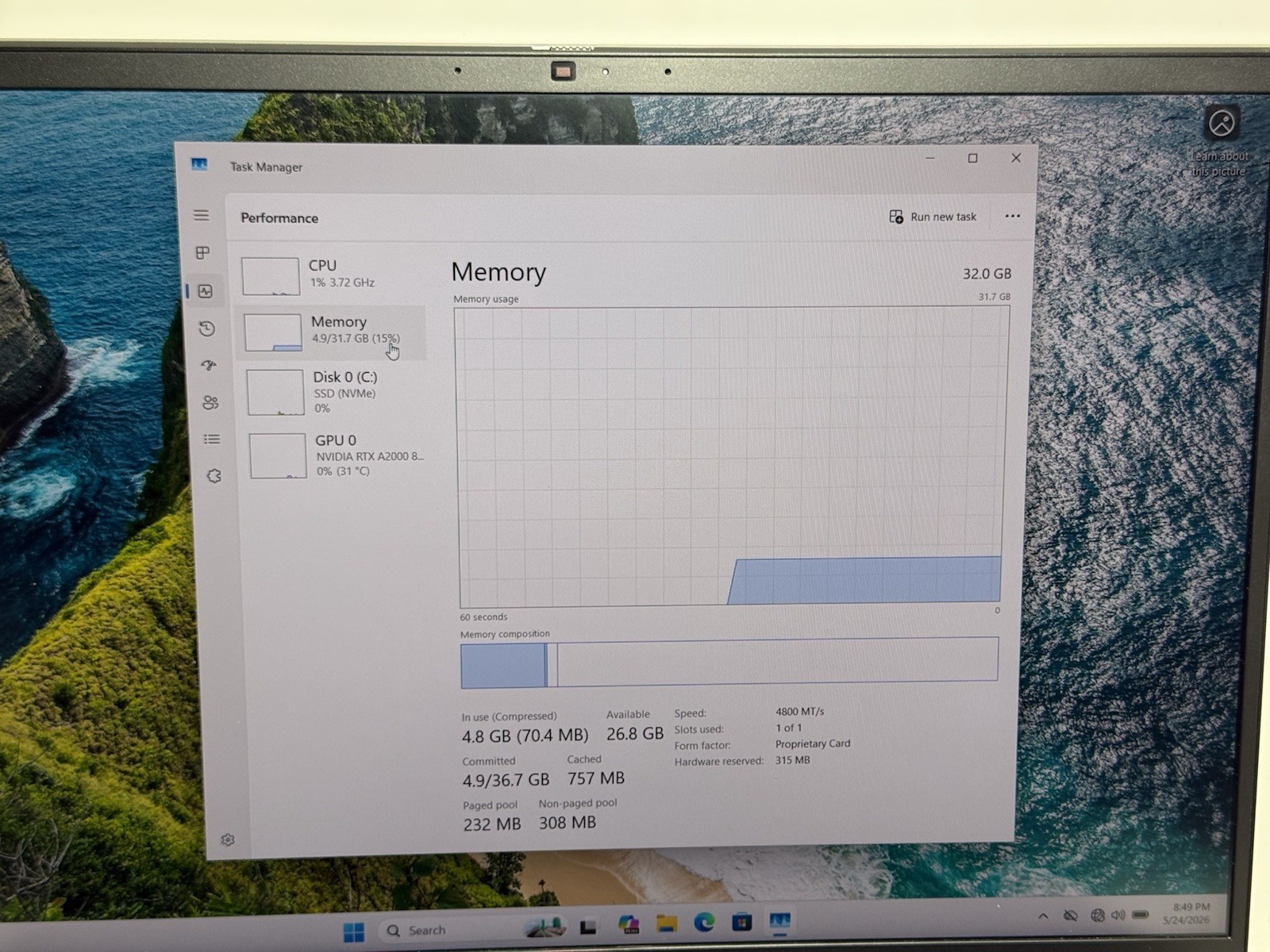Viewport: 1270px width, 952px height.
Task: Launch Copilot from the taskbar
Action: [x=629, y=924]
